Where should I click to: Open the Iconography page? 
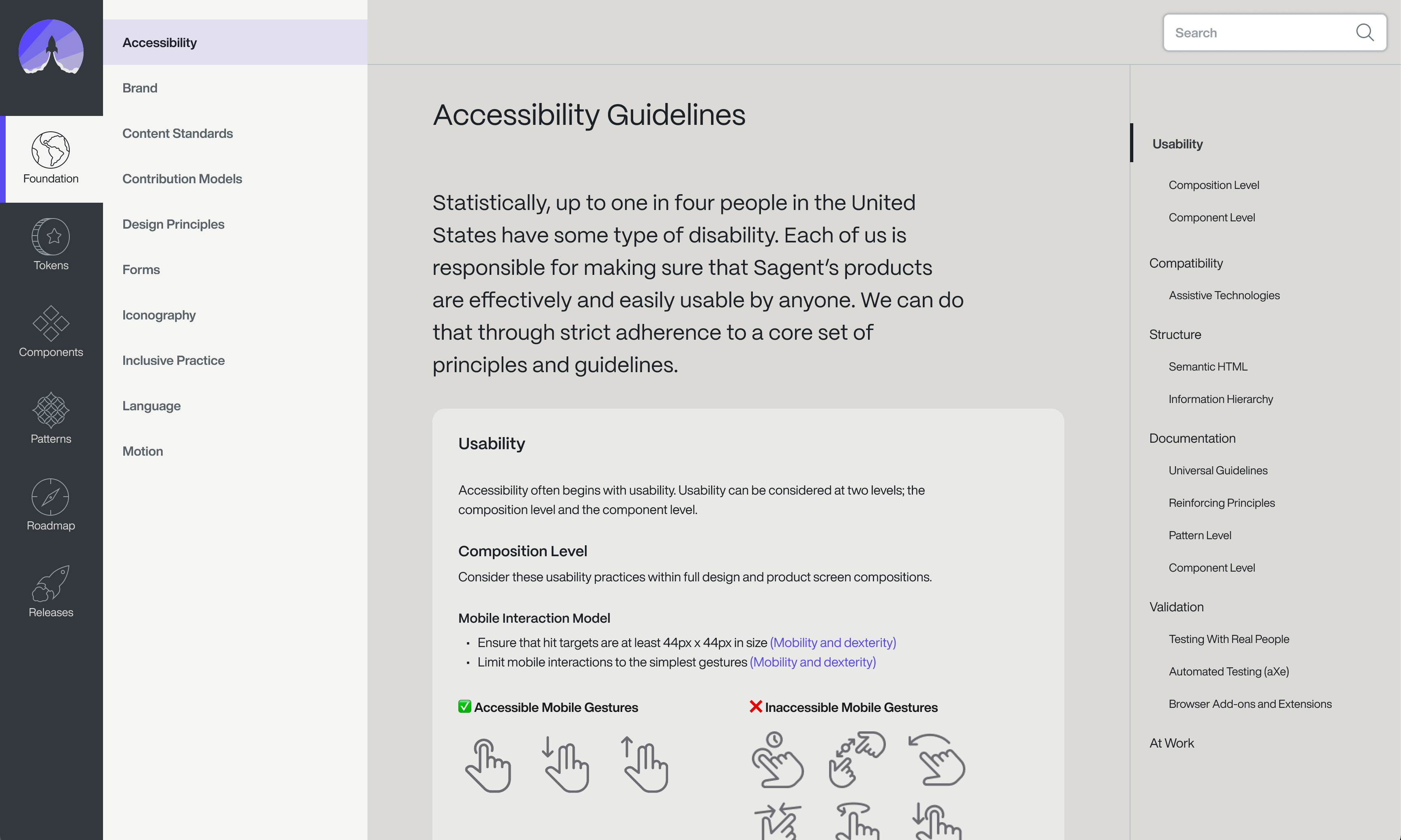coord(159,315)
